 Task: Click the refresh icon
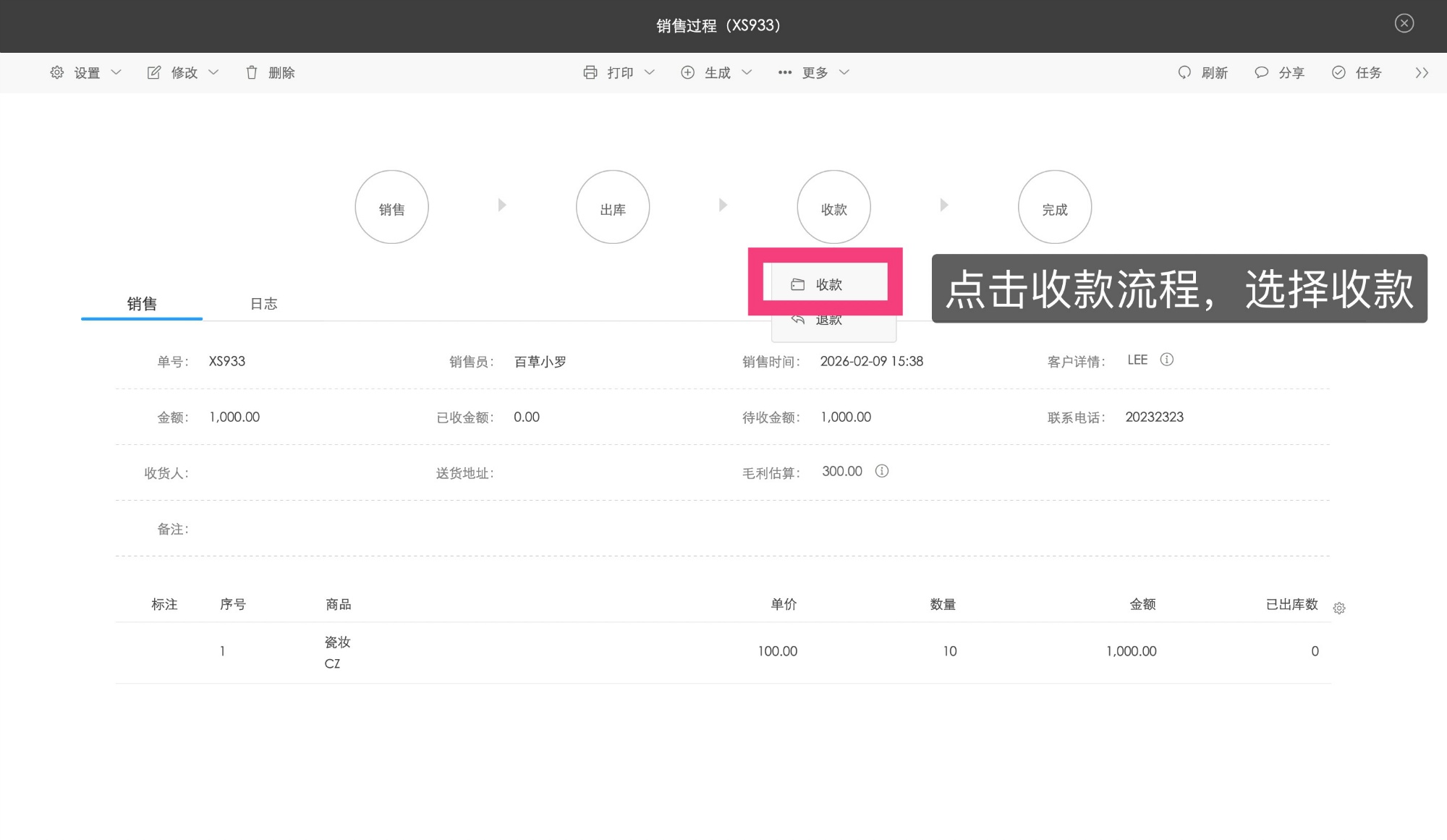tap(1184, 72)
